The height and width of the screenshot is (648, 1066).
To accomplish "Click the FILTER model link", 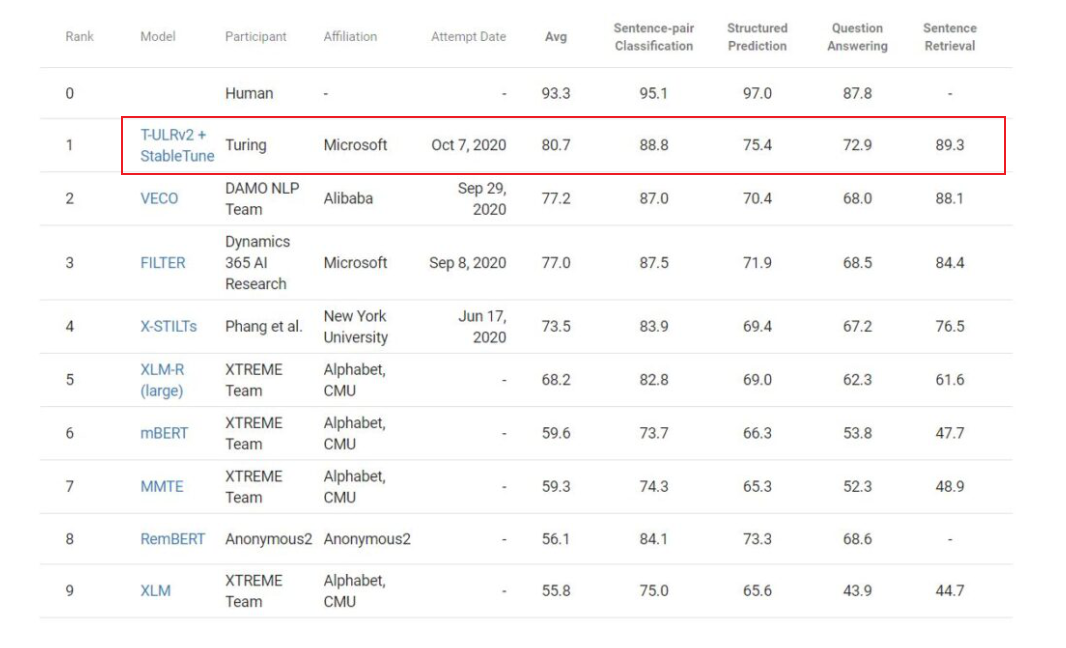I will (163, 262).
